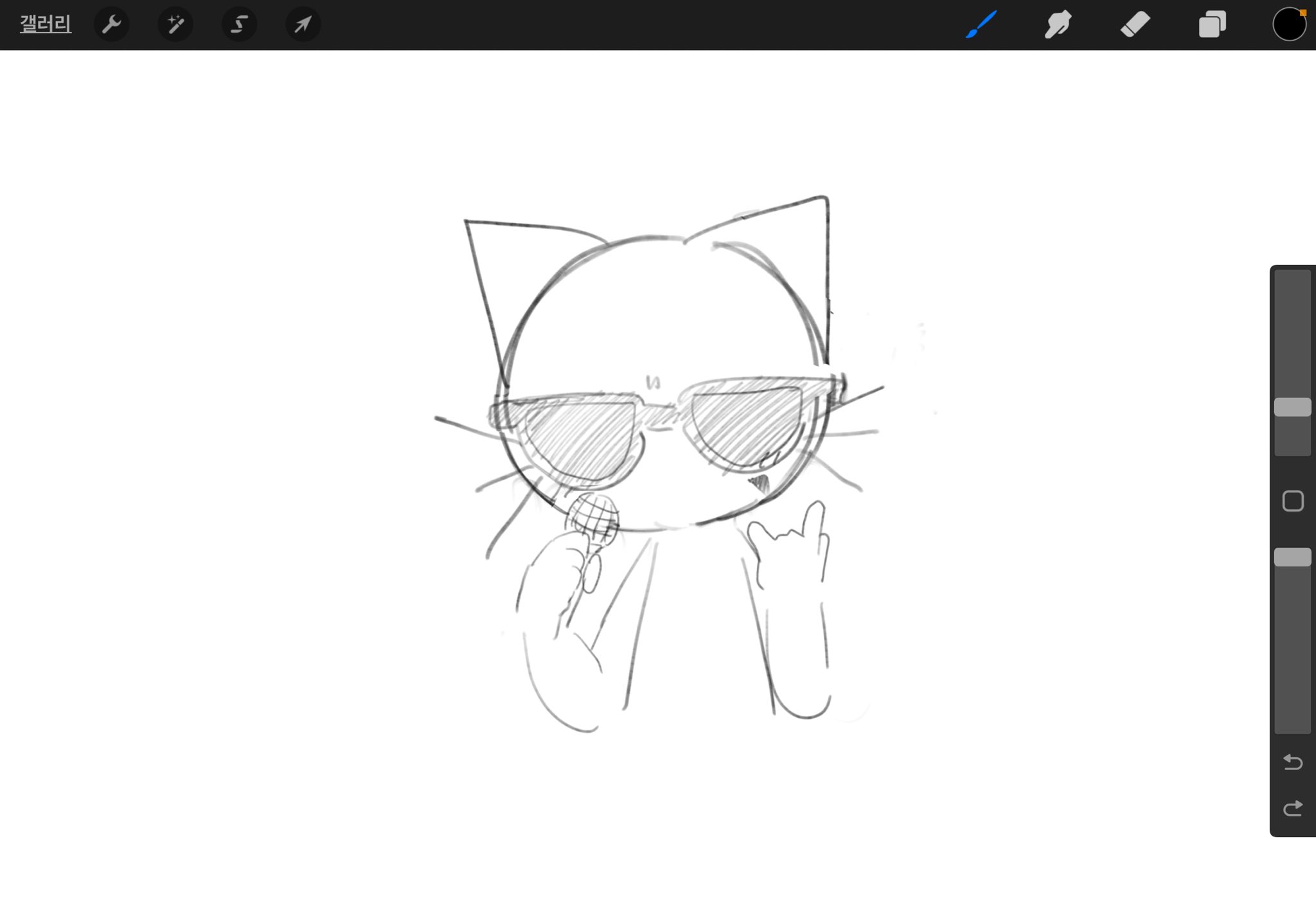Select the Brush paint tool
Screen dimensions: 1316x920
pyautogui.click(x=981, y=24)
